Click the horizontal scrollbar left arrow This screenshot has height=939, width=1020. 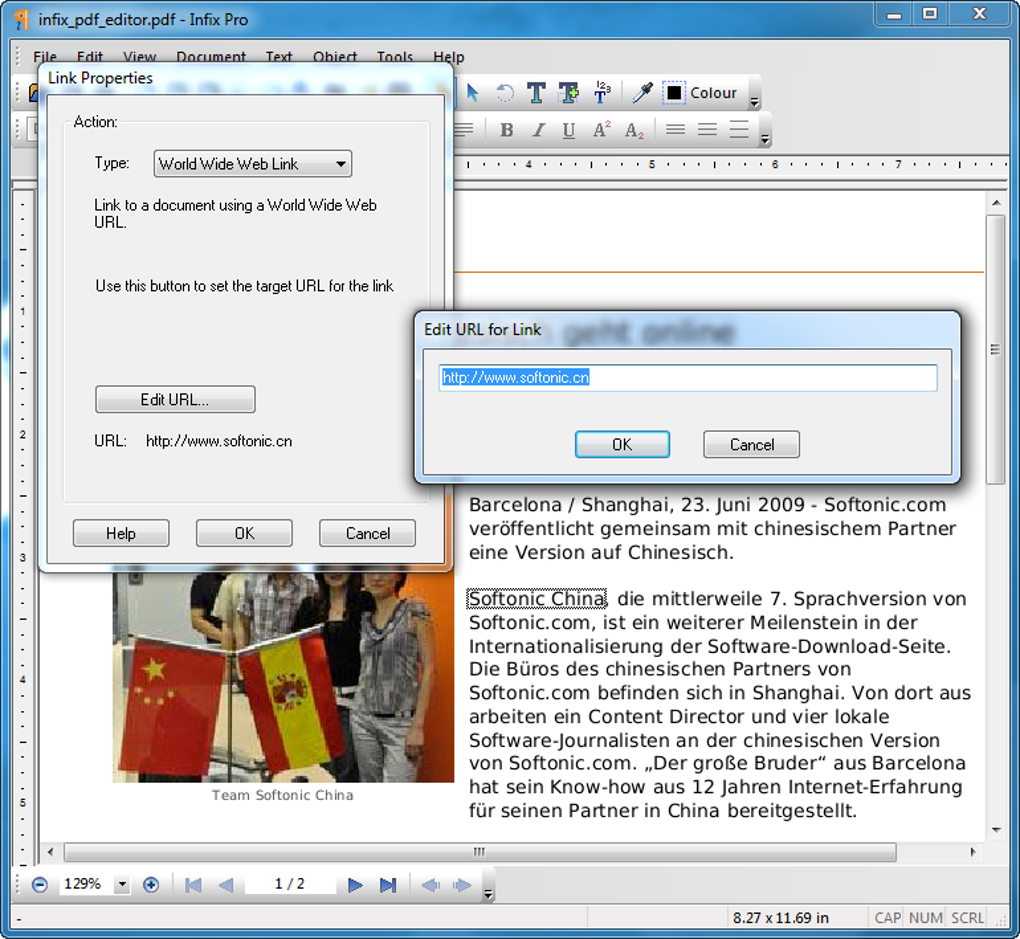pos(50,852)
